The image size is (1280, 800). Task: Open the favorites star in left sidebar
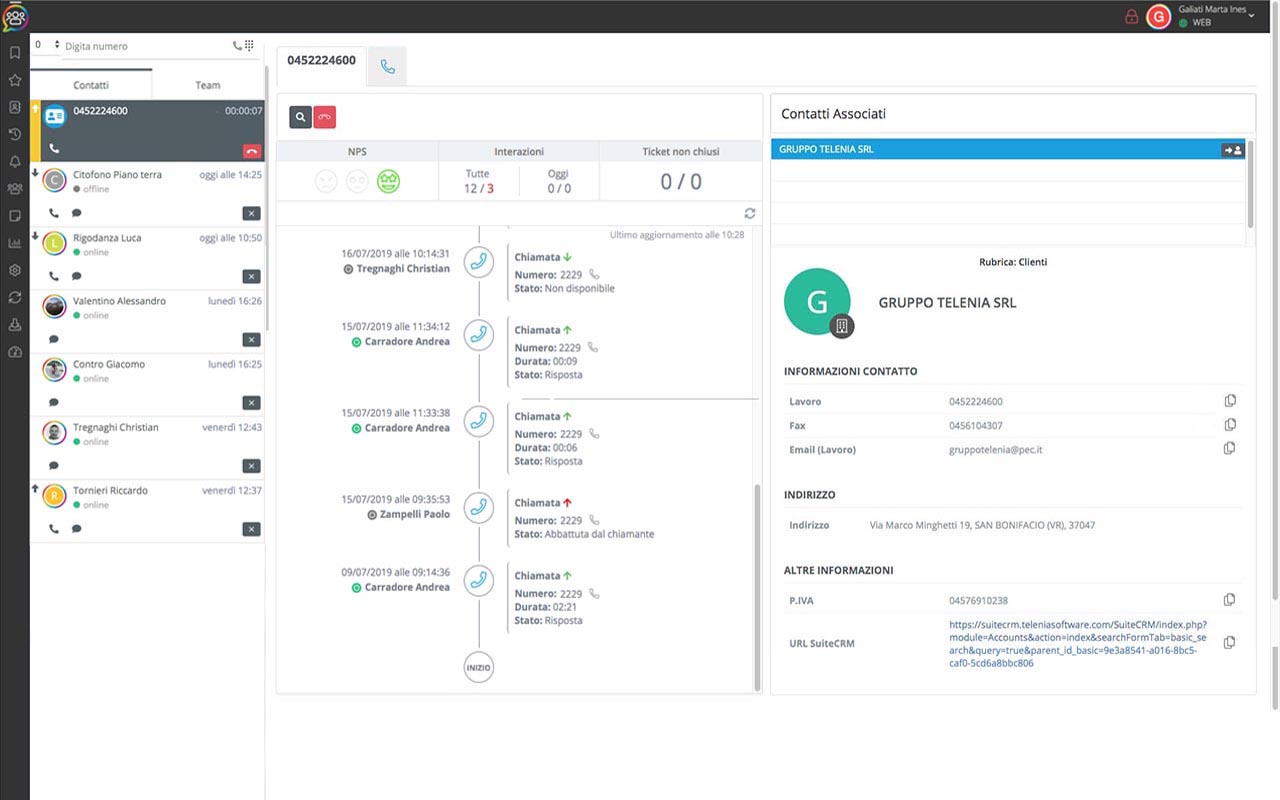pyautogui.click(x=15, y=79)
